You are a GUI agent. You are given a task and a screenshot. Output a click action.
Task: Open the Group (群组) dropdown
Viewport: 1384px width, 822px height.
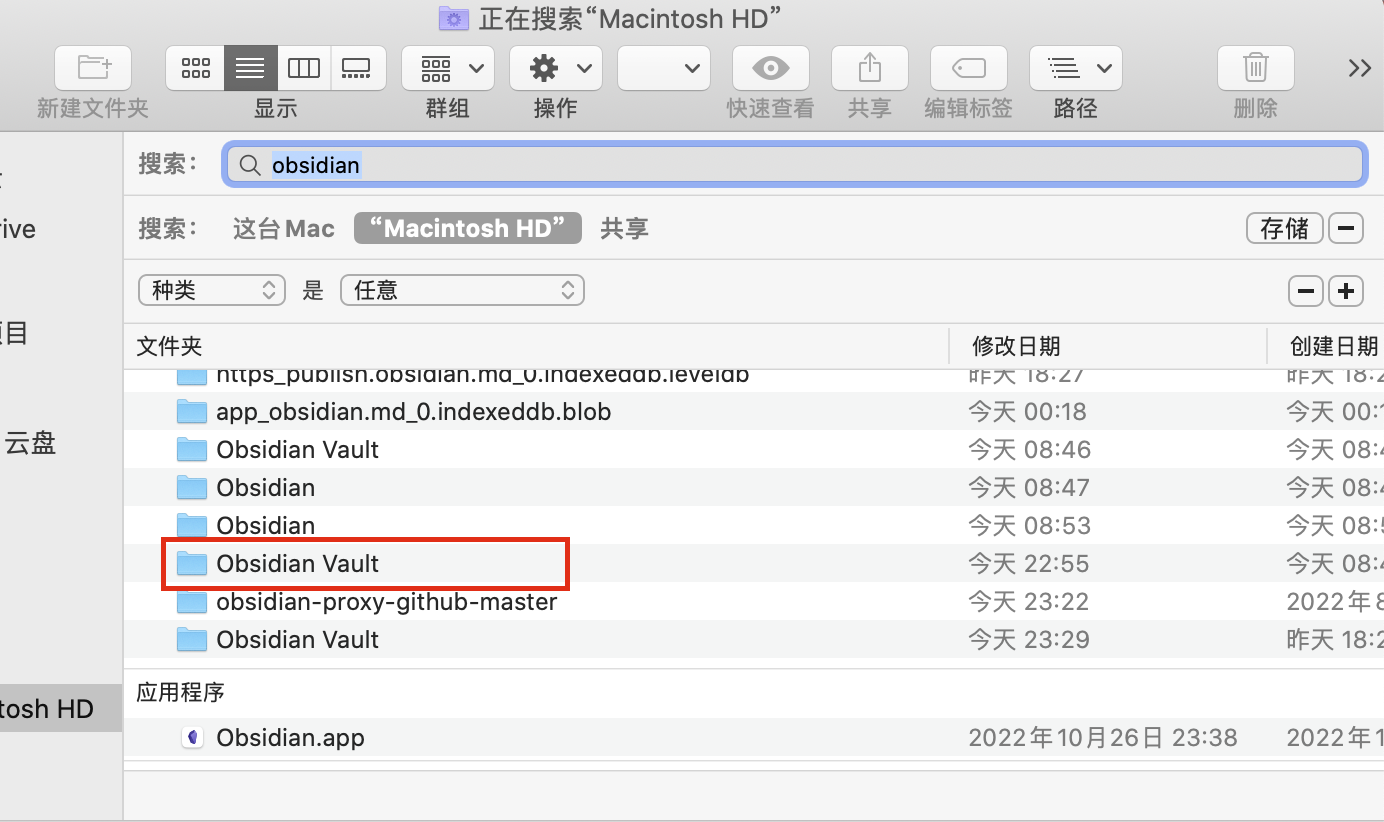tap(448, 68)
